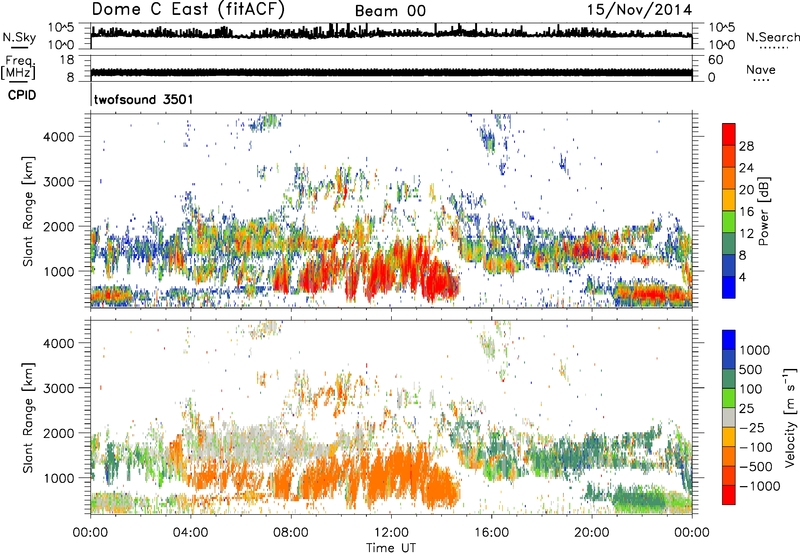Click the 'Power [dB]' color bar title
Viewport: 800px width, 554px height.
tap(764, 211)
